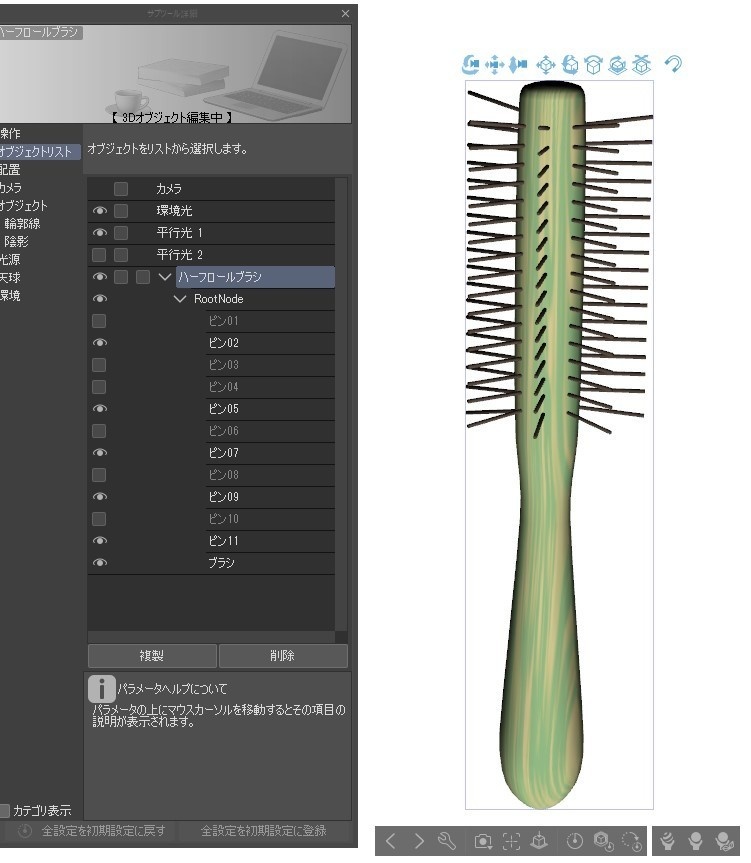This screenshot has height=863, width=751.
Task: Select previous 3D object arrow
Action: (390, 841)
